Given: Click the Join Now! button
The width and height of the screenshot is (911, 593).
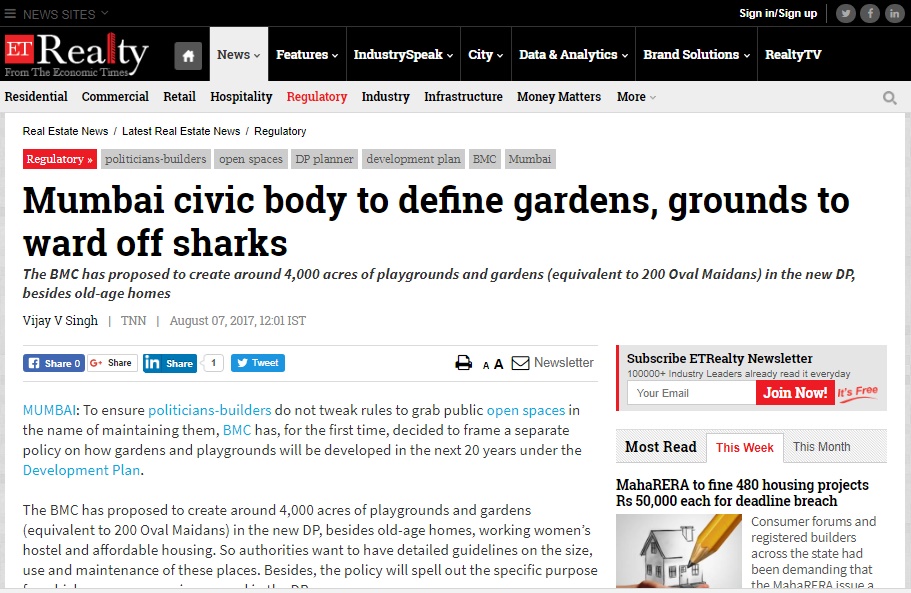Looking at the screenshot, I should [x=795, y=393].
